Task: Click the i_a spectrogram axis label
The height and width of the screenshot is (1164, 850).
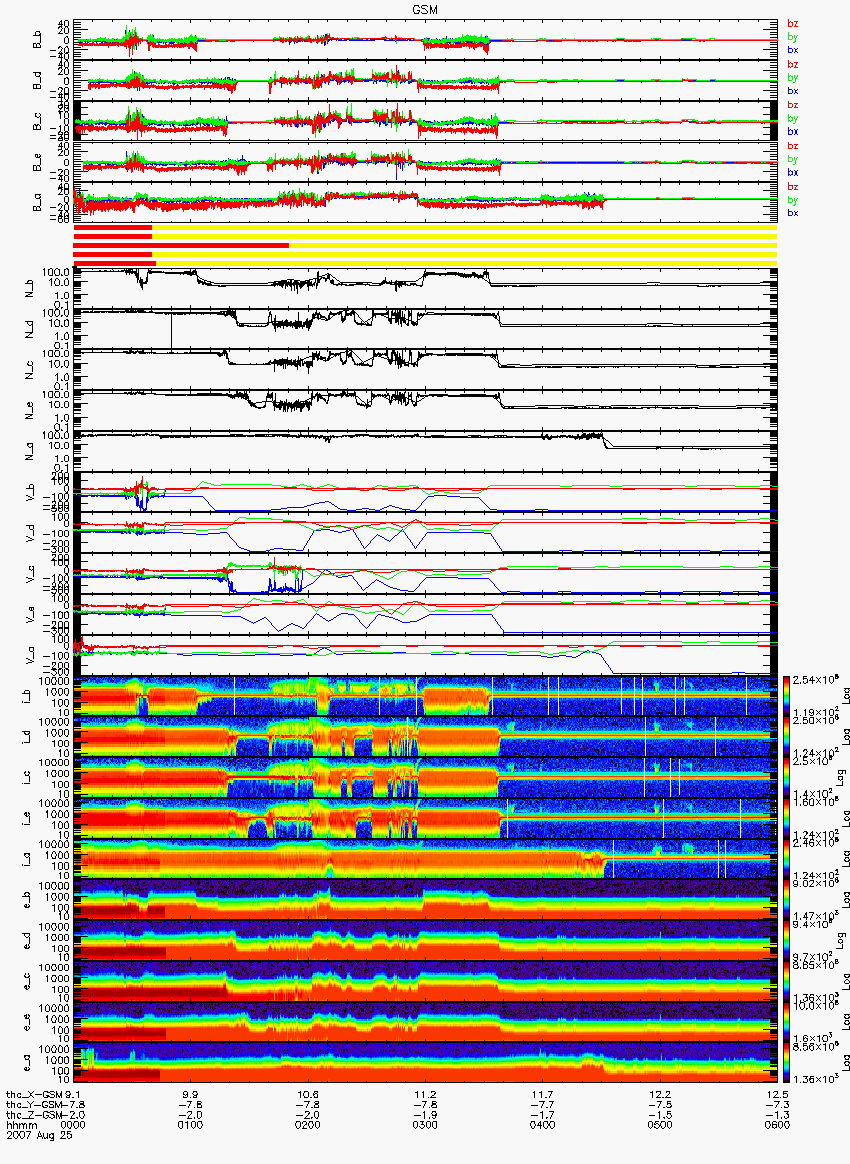Action: 28,860
